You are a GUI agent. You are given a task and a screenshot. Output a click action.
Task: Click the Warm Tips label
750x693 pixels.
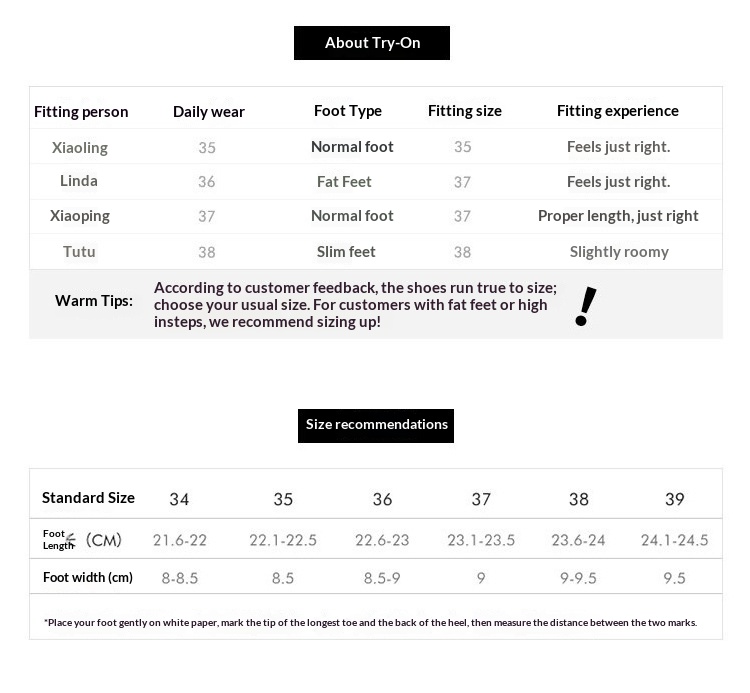(94, 301)
